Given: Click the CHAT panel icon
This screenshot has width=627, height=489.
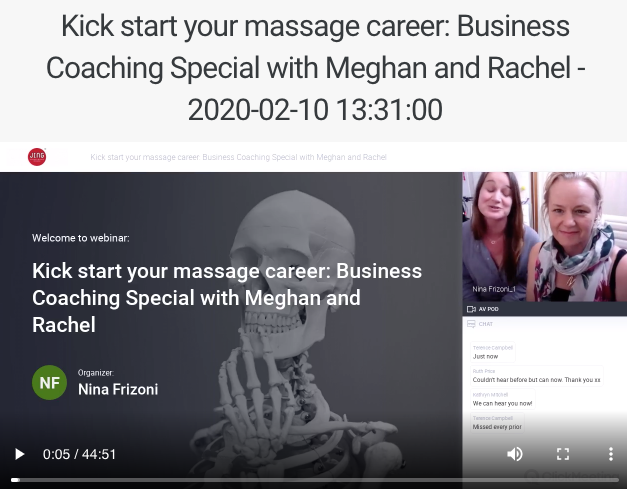Looking at the screenshot, I should click(471, 324).
